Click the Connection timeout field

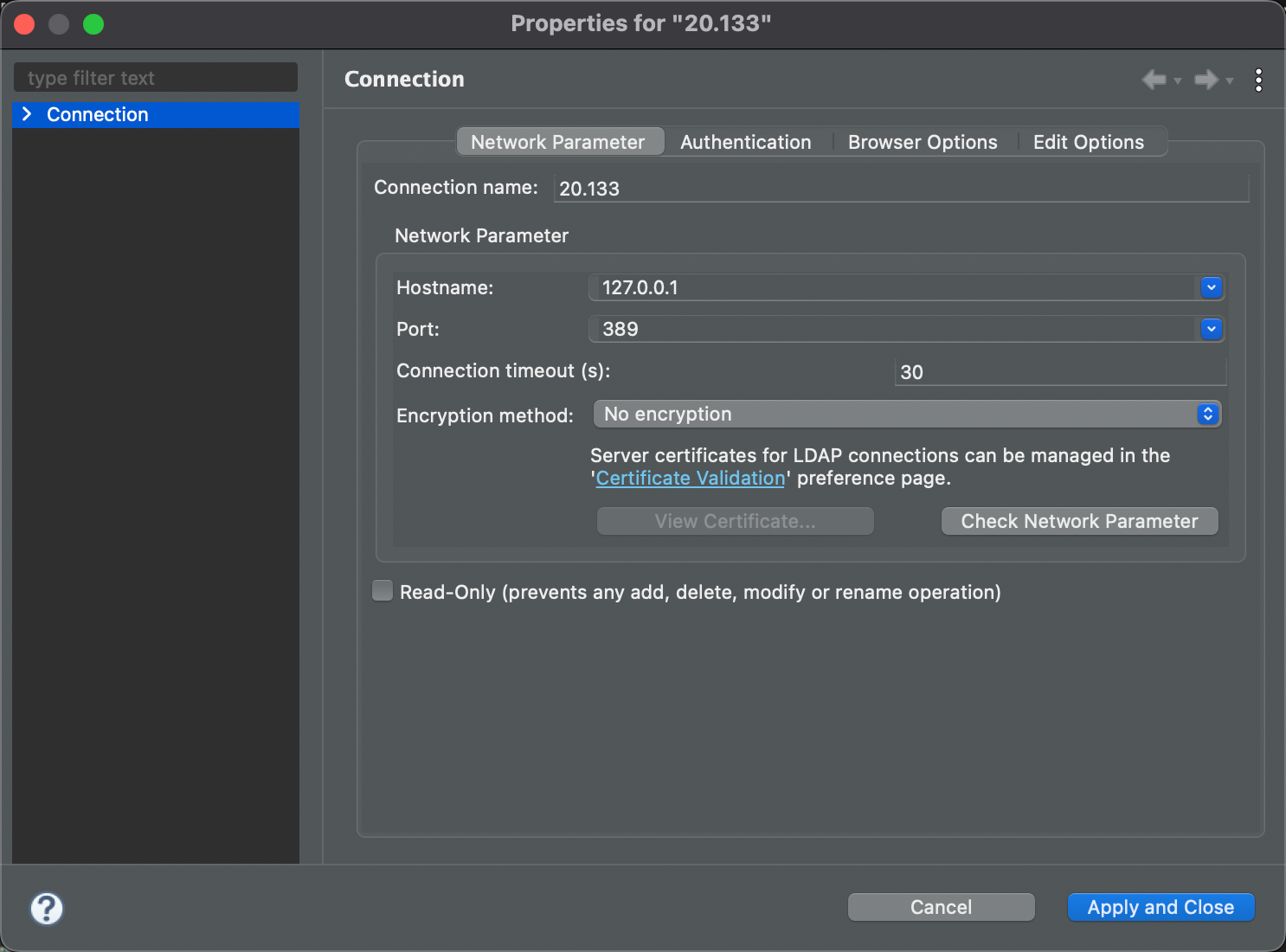pyautogui.click(x=1060, y=371)
